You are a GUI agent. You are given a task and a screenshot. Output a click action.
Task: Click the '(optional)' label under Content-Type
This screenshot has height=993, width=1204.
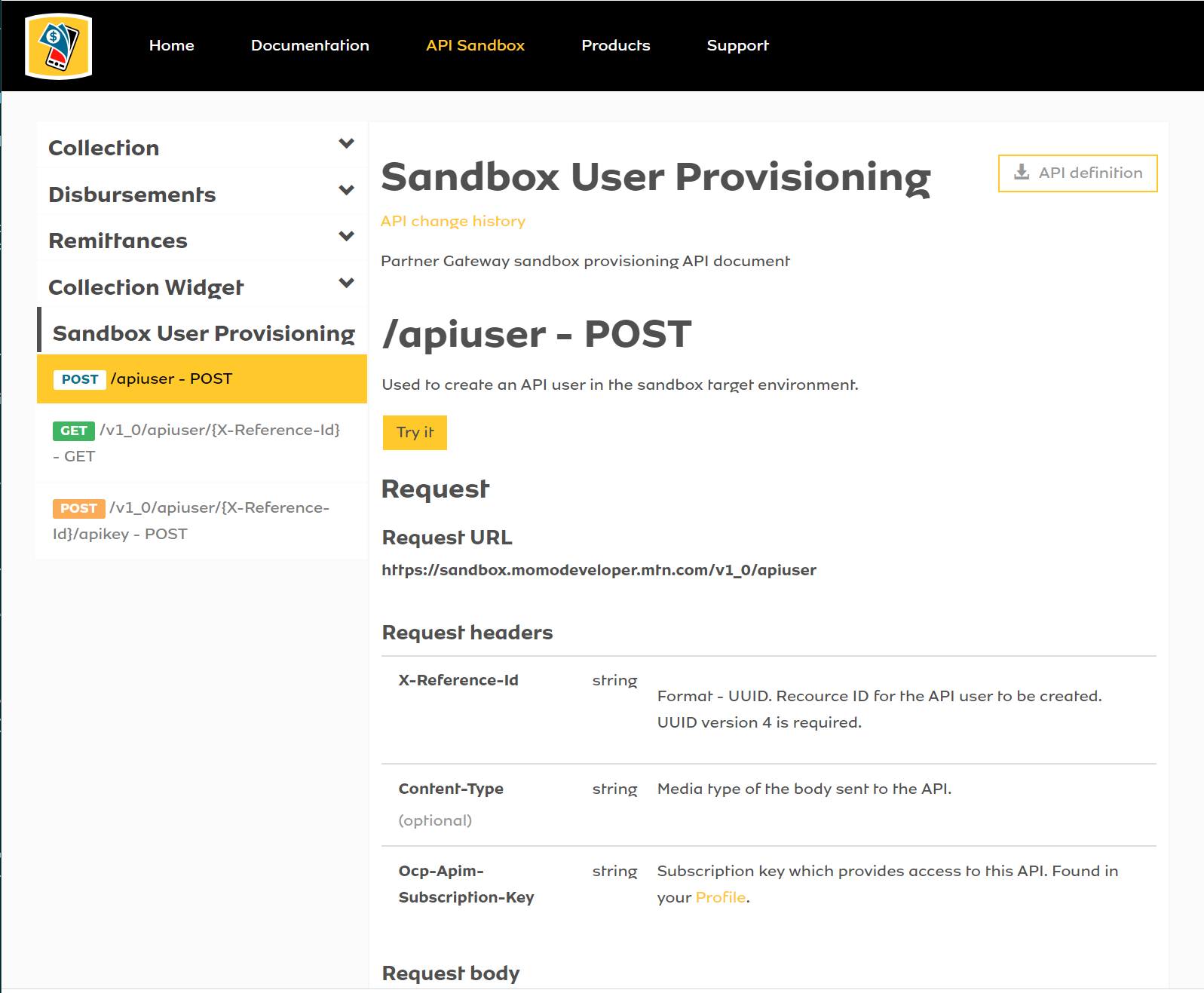pyautogui.click(x=435, y=820)
